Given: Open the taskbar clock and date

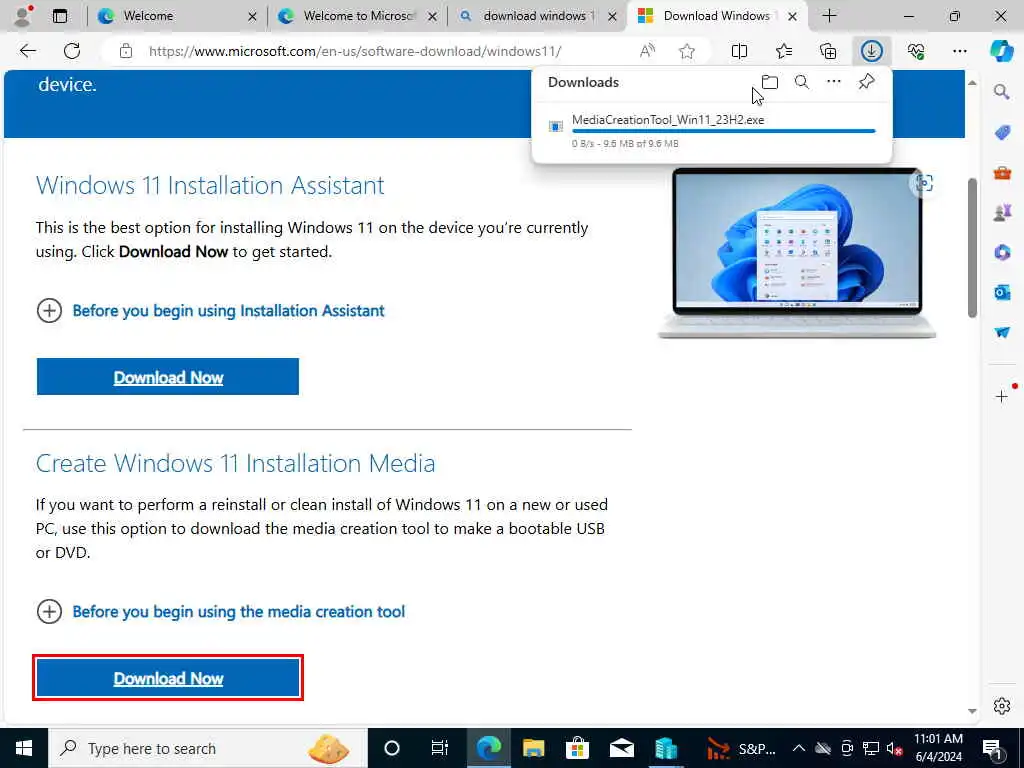Looking at the screenshot, I should (x=938, y=748).
